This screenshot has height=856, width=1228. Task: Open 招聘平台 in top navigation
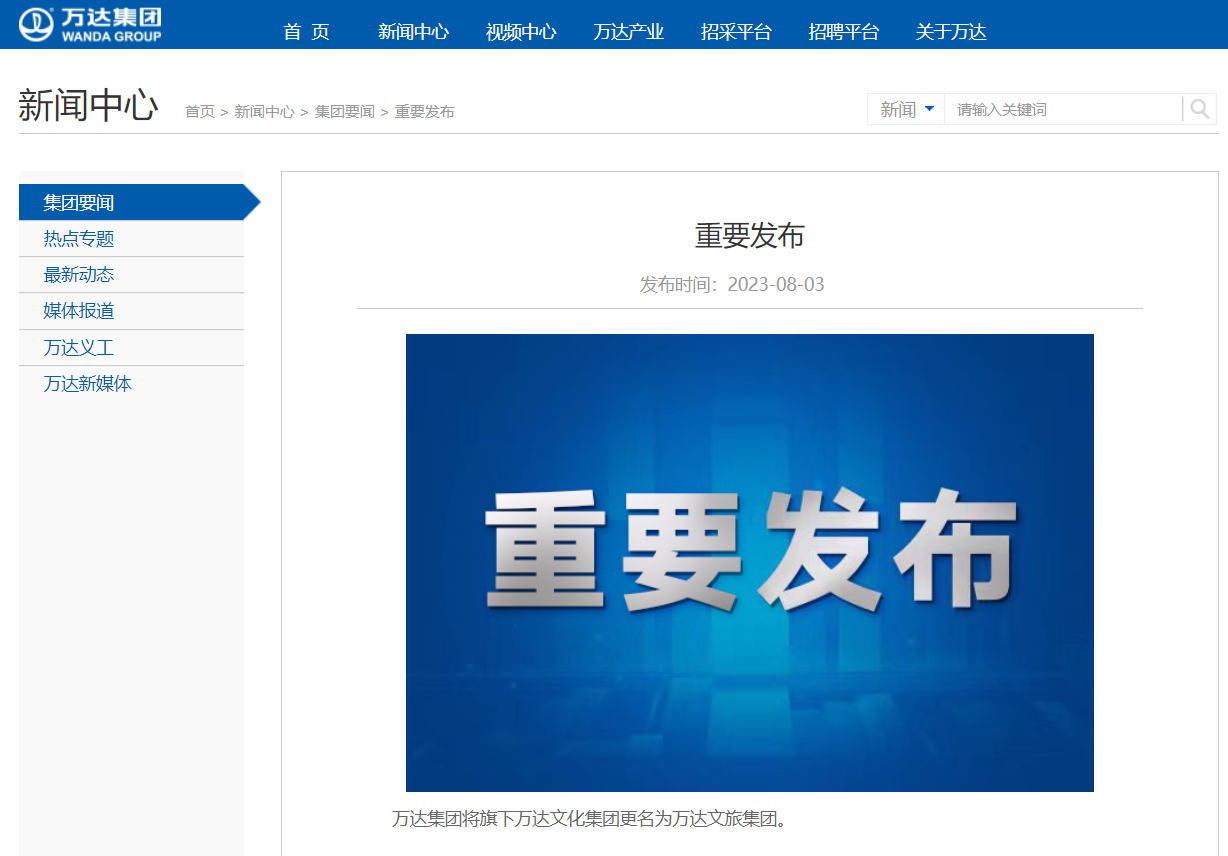(843, 32)
